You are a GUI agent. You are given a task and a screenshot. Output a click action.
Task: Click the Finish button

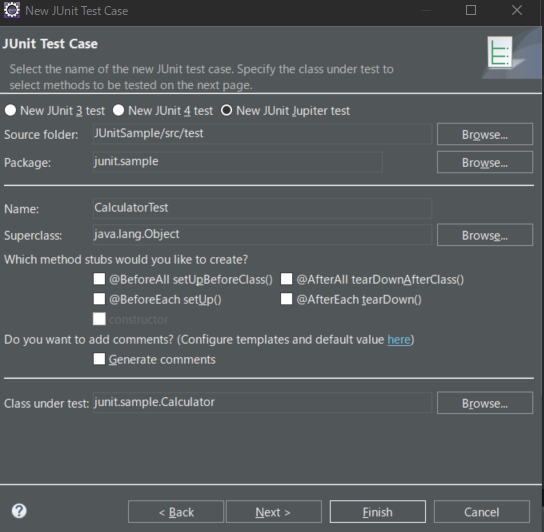point(377,512)
